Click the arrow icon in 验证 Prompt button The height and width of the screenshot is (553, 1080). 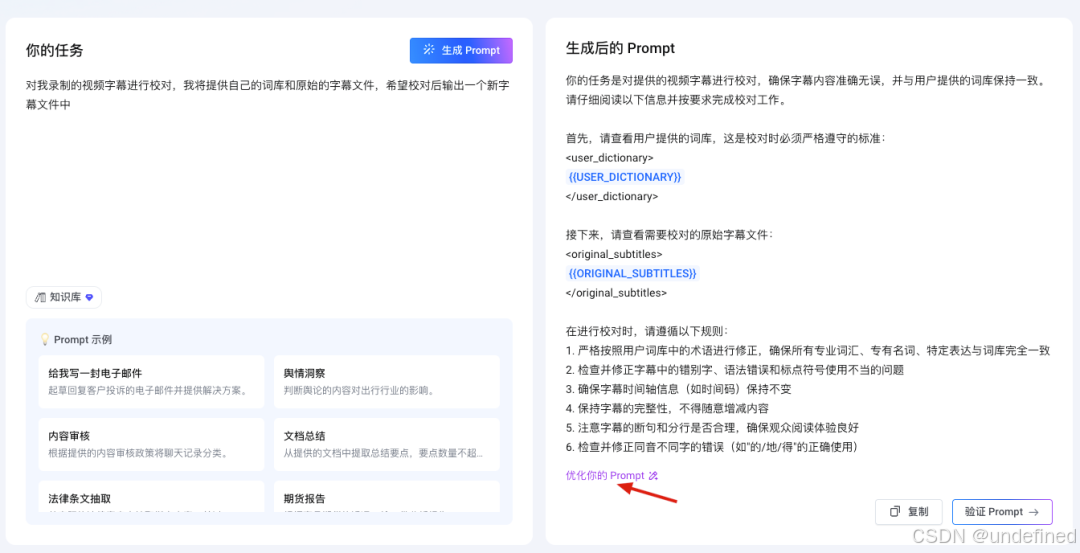1033,512
